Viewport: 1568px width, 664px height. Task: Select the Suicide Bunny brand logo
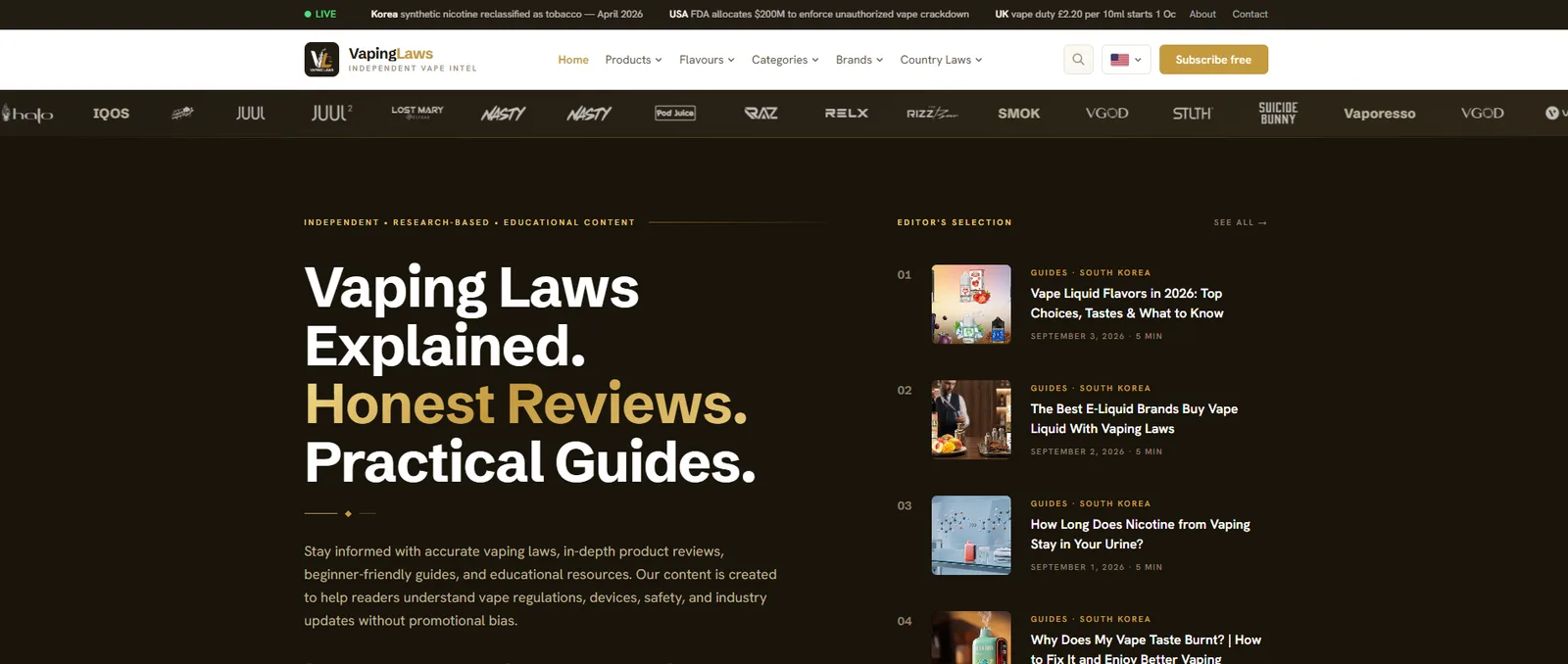tap(1278, 114)
